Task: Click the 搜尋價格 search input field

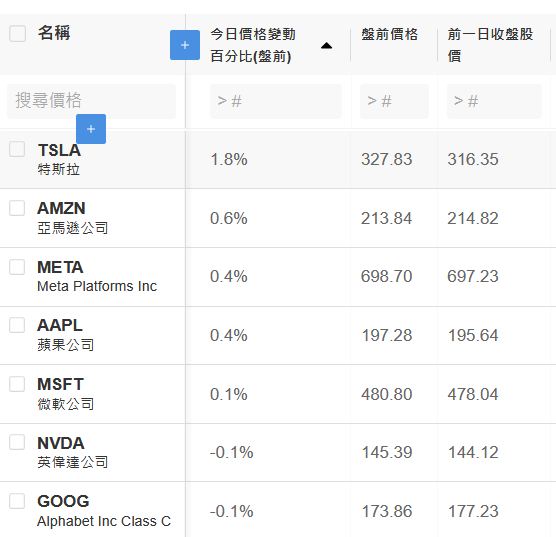Action: coord(91,101)
